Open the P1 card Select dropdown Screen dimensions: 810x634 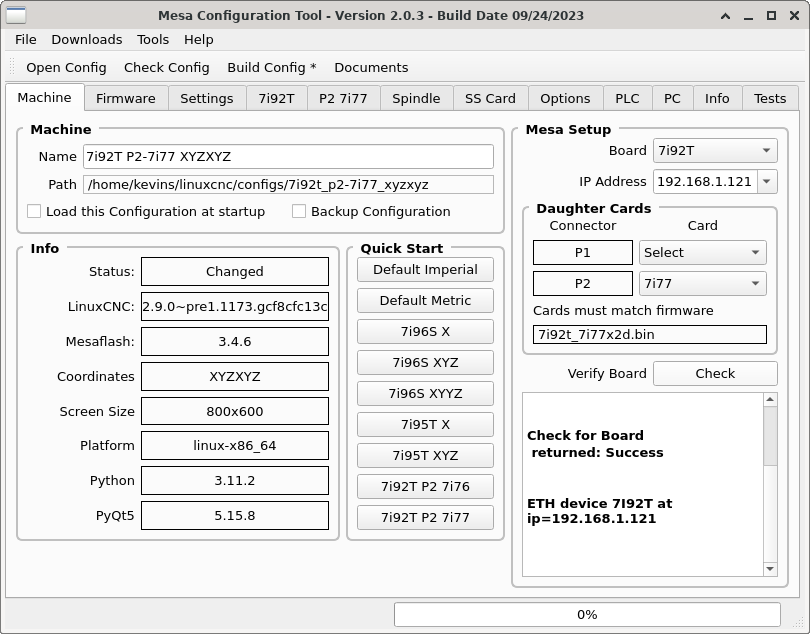[x=703, y=253]
